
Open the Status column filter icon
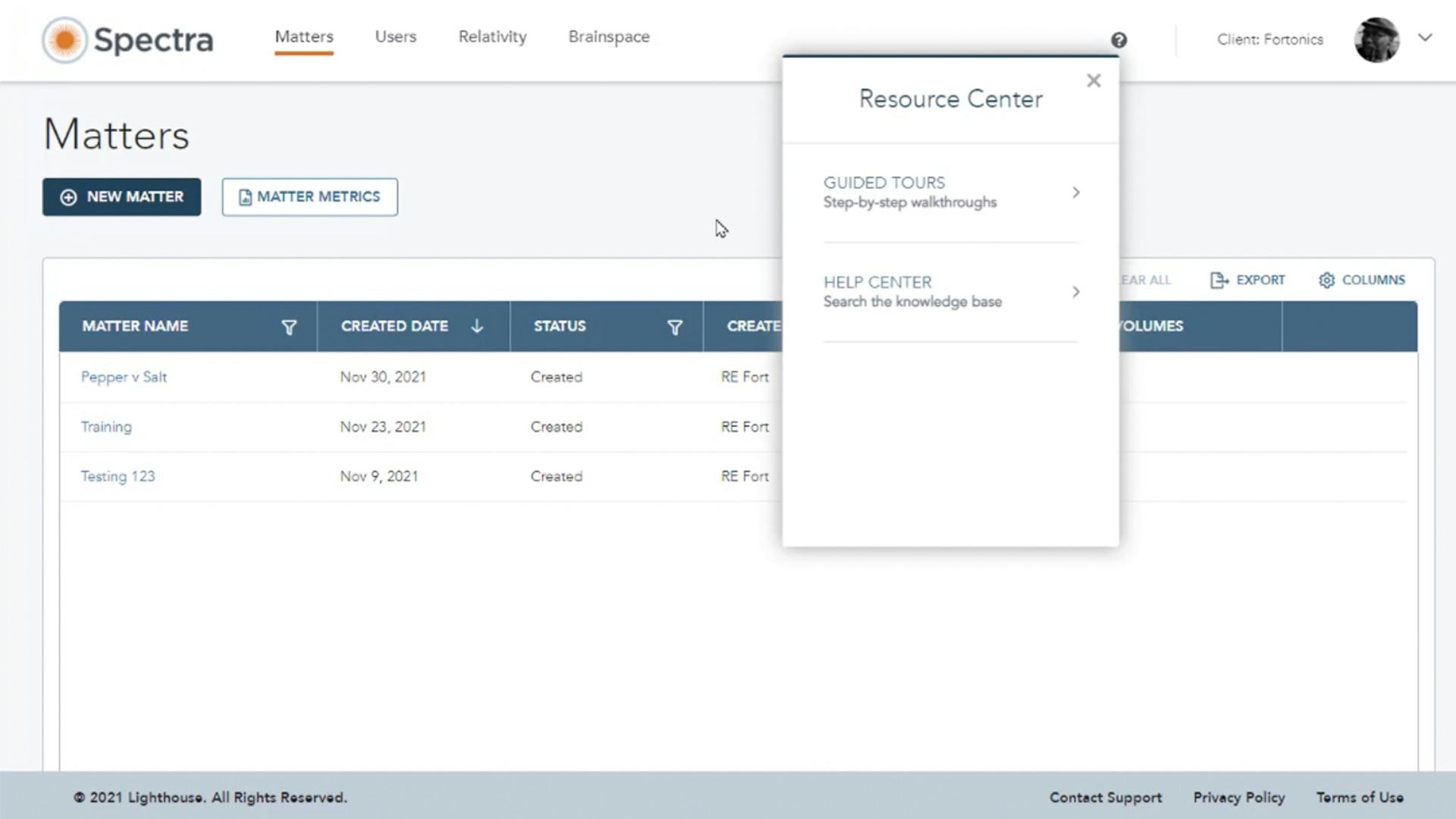pyautogui.click(x=675, y=326)
